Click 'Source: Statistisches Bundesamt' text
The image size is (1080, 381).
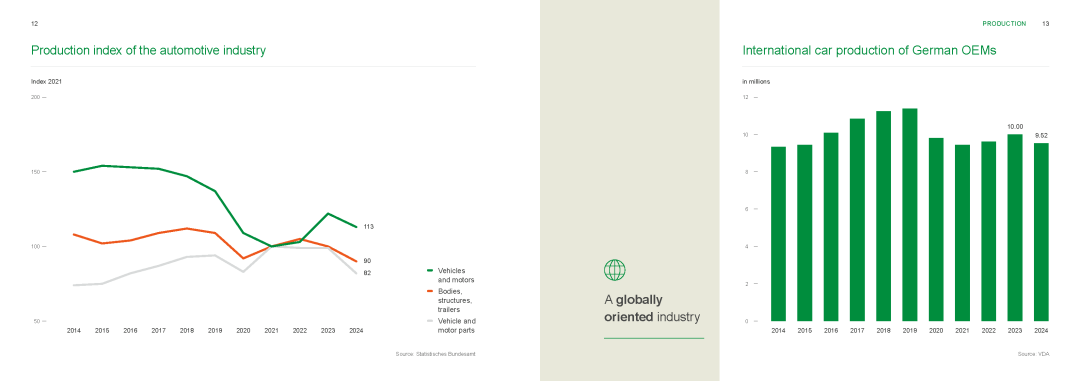click(436, 354)
